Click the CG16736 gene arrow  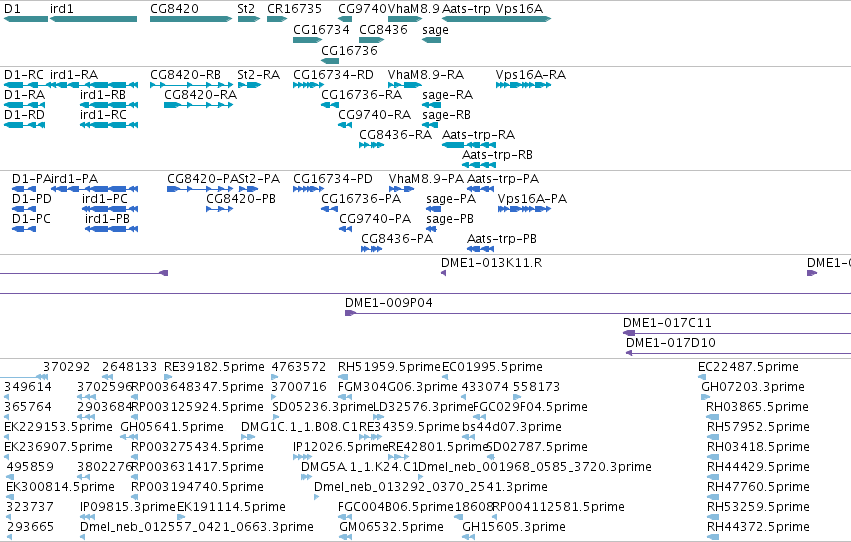[330, 60]
